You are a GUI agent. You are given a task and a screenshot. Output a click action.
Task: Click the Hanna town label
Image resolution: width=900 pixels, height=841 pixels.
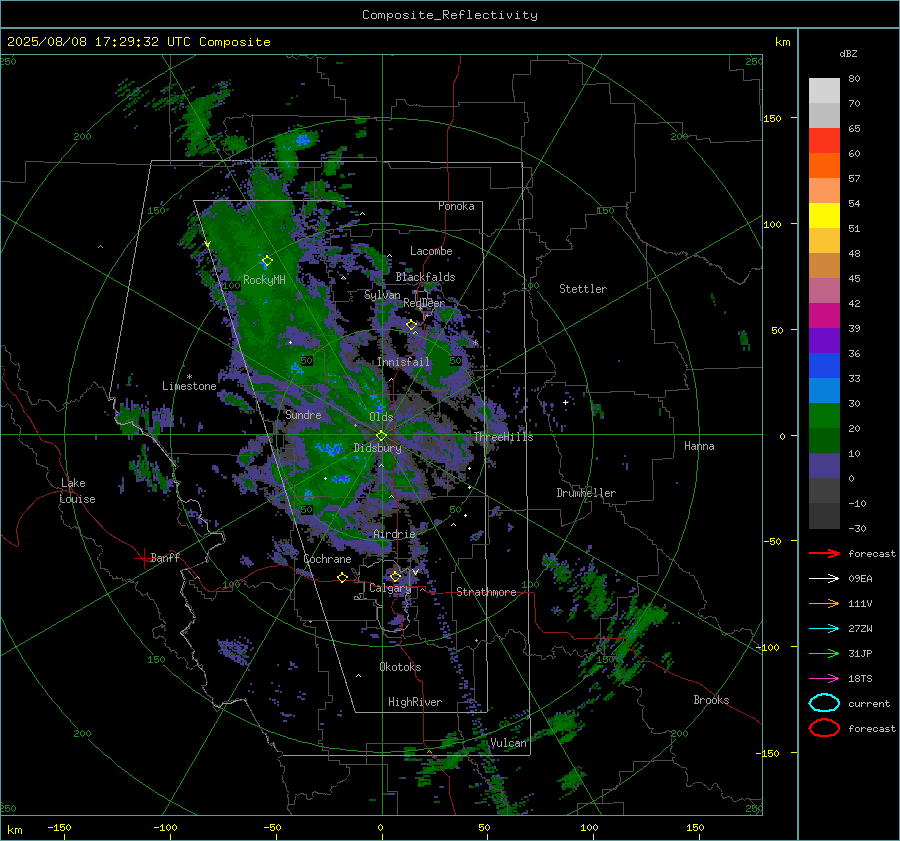click(x=699, y=446)
